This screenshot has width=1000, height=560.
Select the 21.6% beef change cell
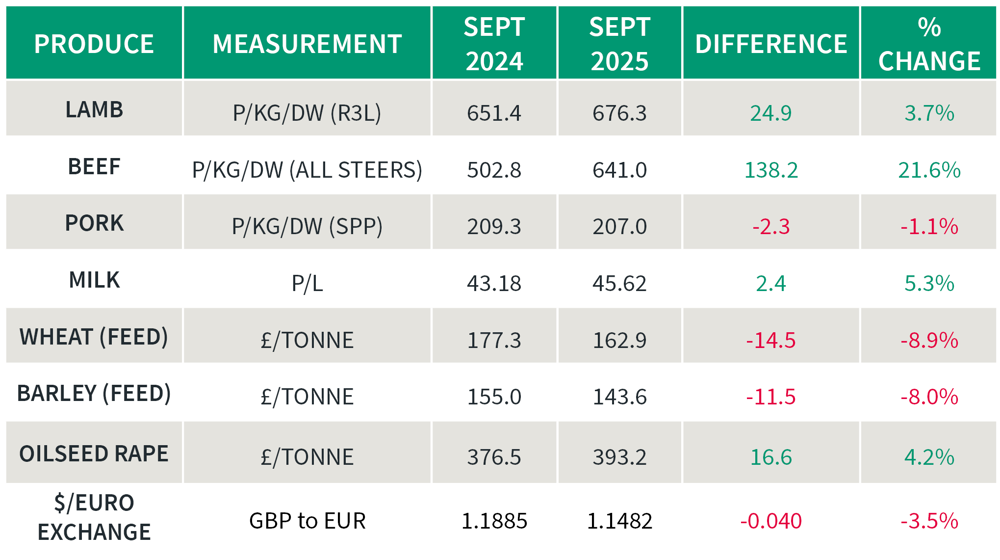pos(929,170)
